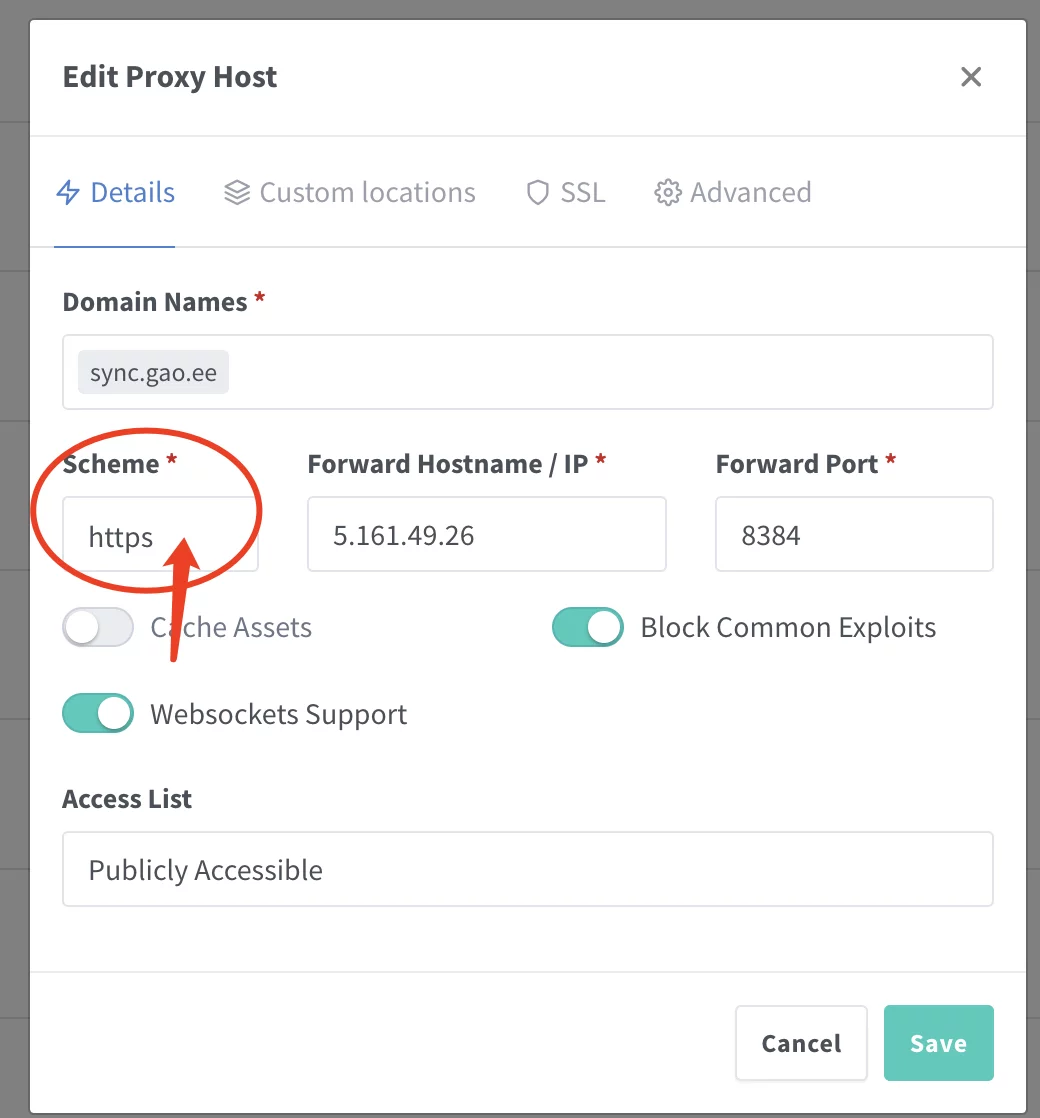Enable the Cache Assets switch
The width and height of the screenshot is (1040, 1118).
point(98,628)
